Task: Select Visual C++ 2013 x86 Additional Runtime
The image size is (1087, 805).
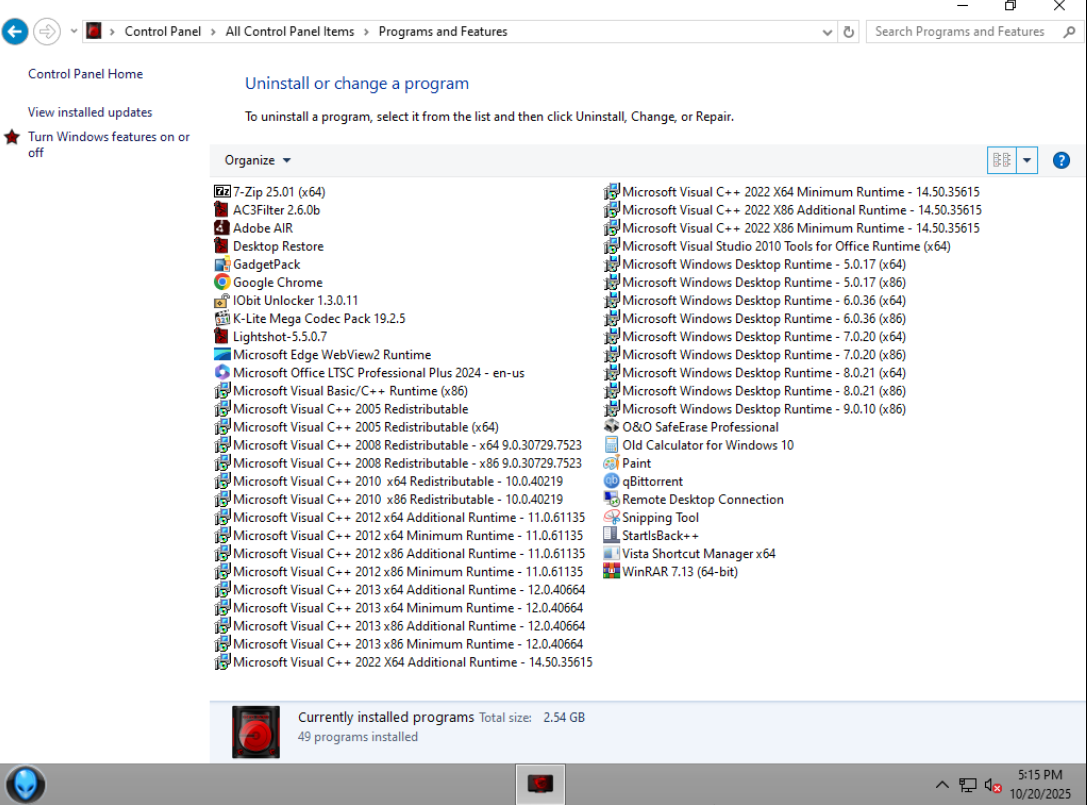Action: pos(400,625)
